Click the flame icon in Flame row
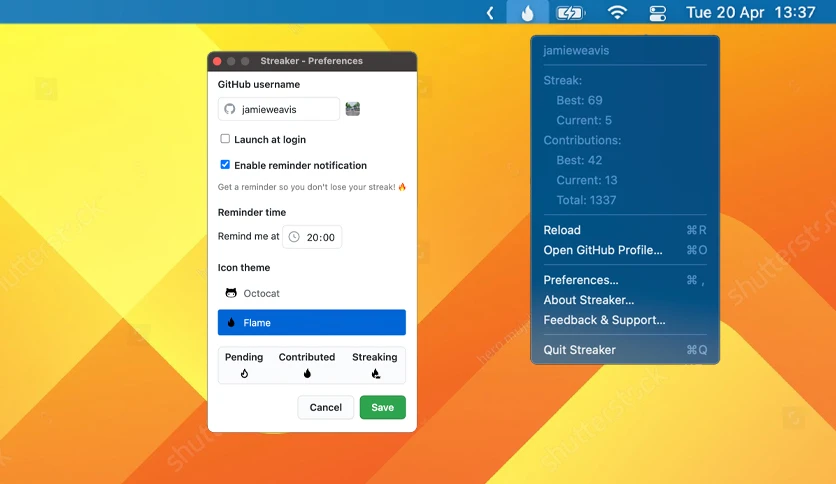The image size is (836, 484). [231, 322]
